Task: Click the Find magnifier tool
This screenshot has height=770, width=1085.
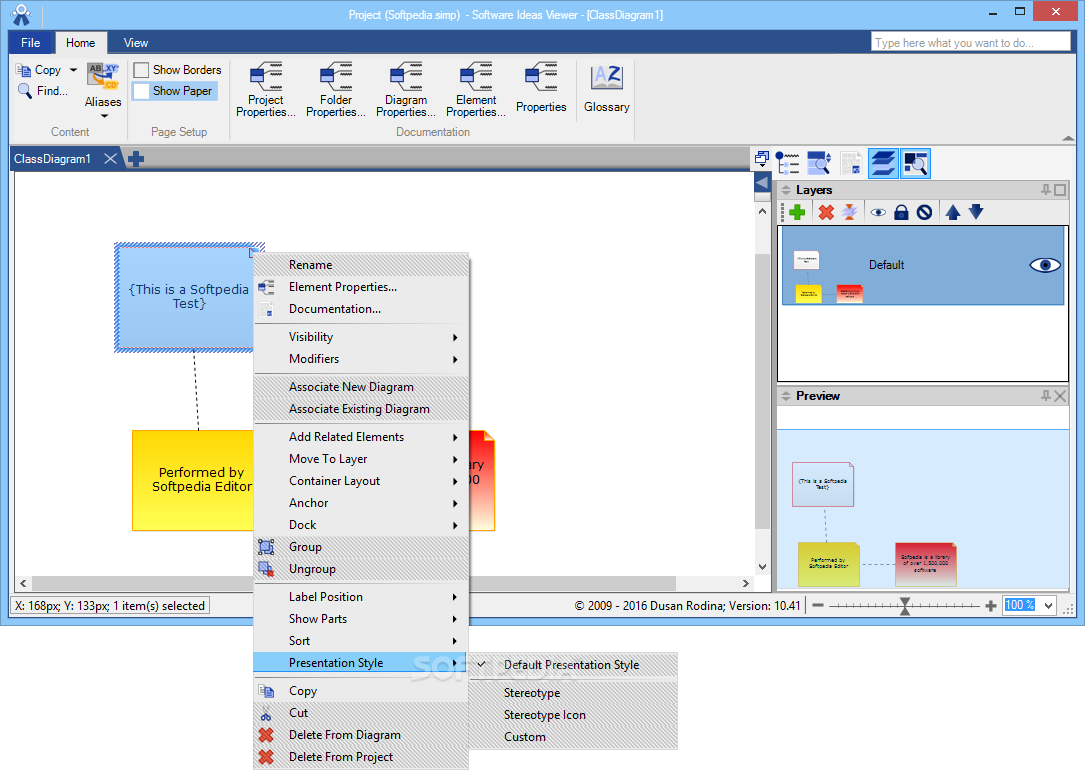Action: (42, 91)
